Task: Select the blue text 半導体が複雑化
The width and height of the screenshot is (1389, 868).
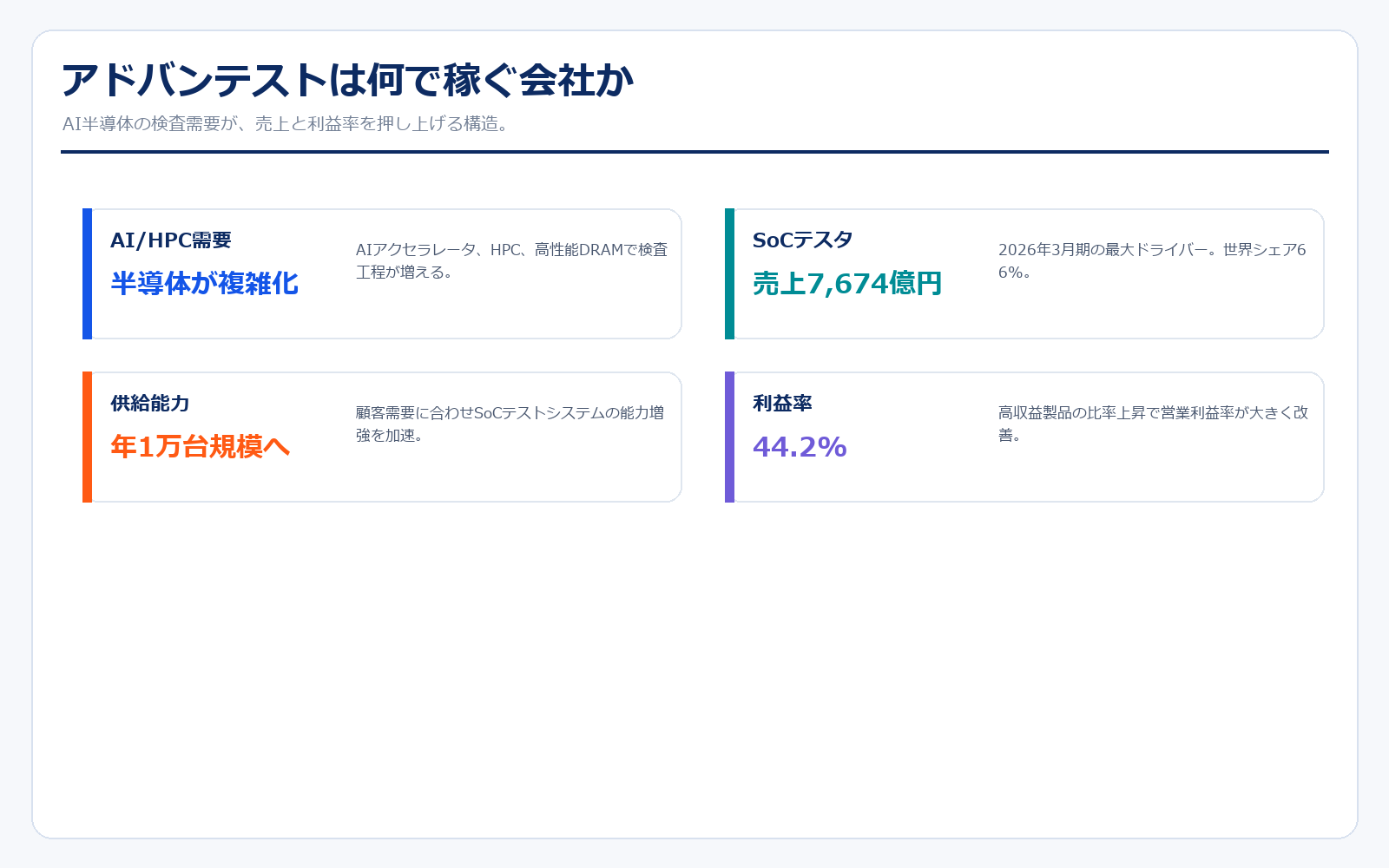Action: [205, 284]
